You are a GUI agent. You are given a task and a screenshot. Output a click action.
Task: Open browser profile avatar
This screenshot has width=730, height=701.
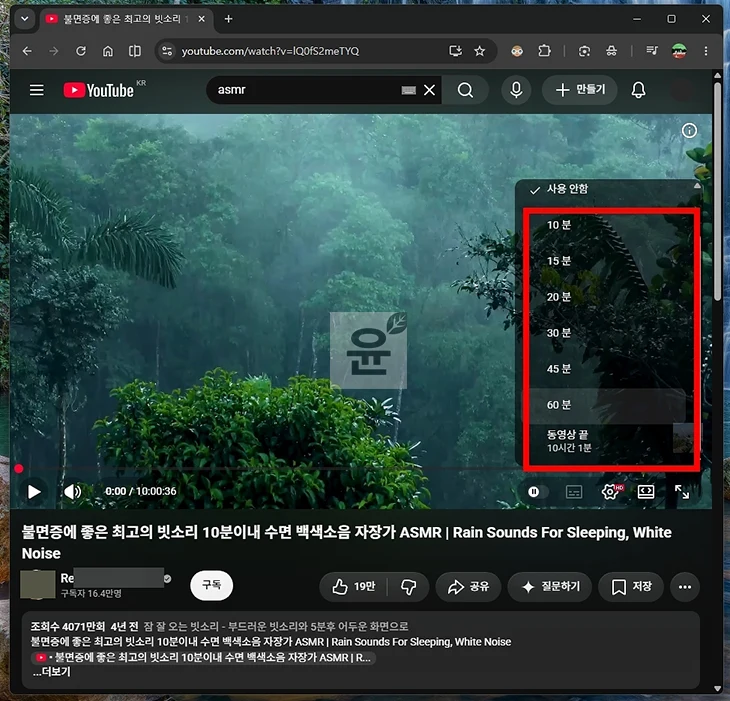point(679,51)
